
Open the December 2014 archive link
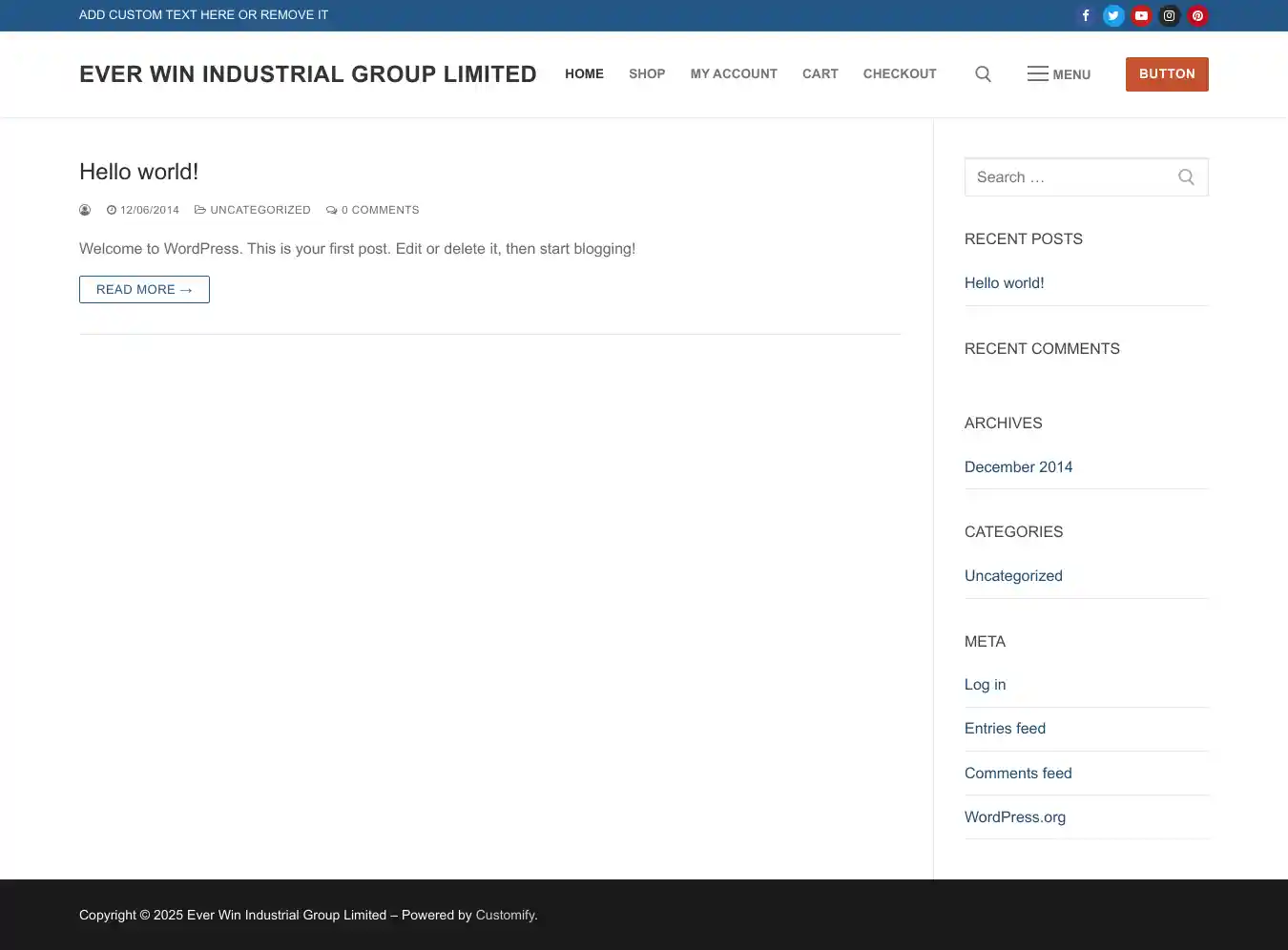point(1018,467)
